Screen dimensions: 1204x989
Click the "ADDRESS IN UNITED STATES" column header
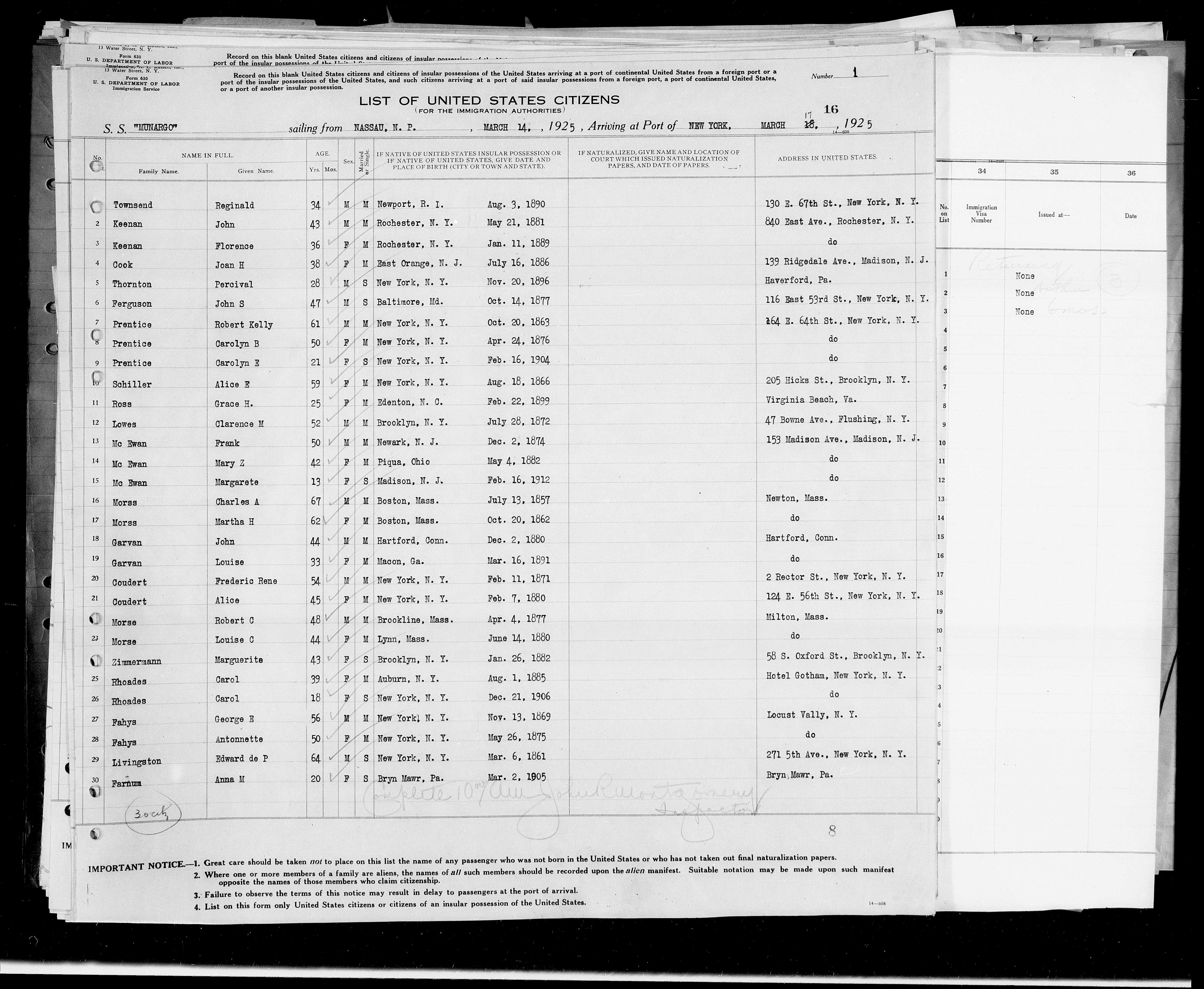click(828, 157)
